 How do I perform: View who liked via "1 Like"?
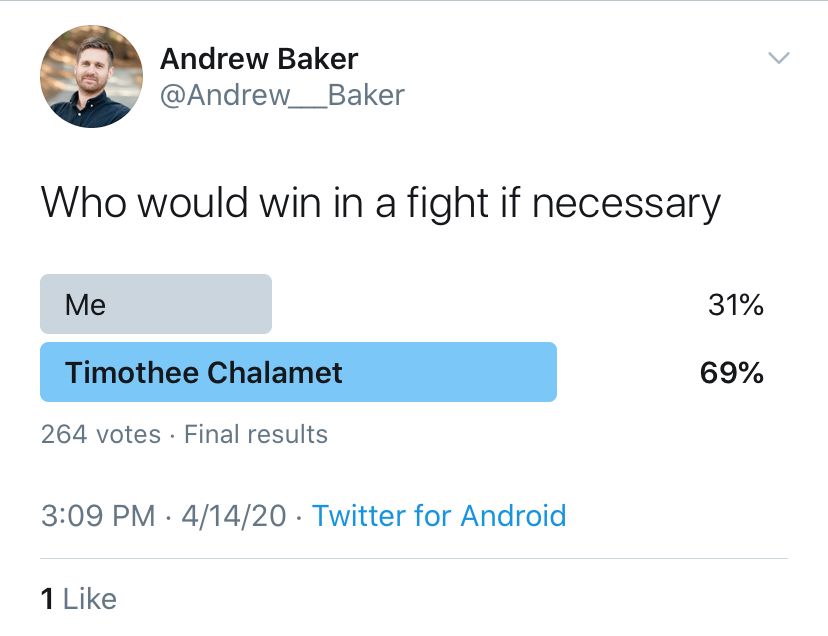tap(79, 599)
